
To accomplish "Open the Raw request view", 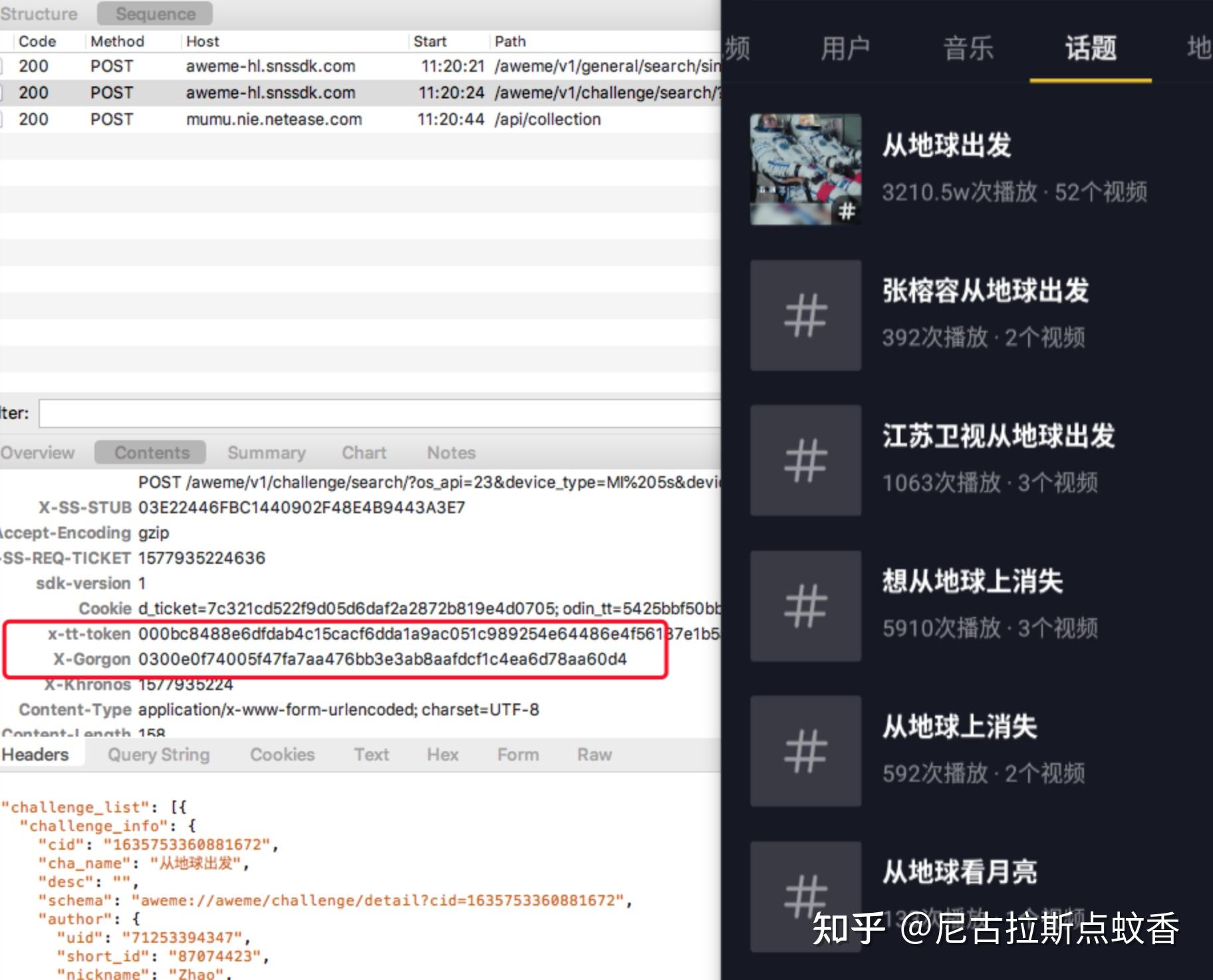I will 593,754.
